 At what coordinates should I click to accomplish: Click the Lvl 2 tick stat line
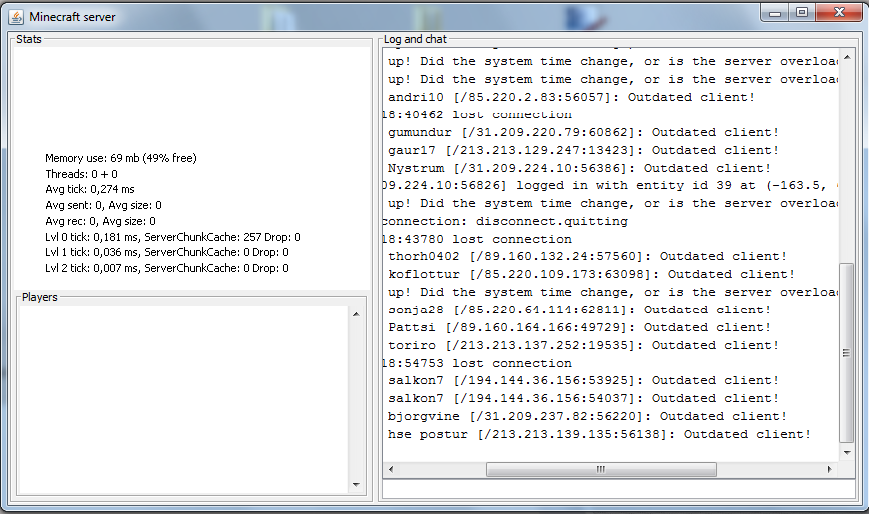pos(166,268)
